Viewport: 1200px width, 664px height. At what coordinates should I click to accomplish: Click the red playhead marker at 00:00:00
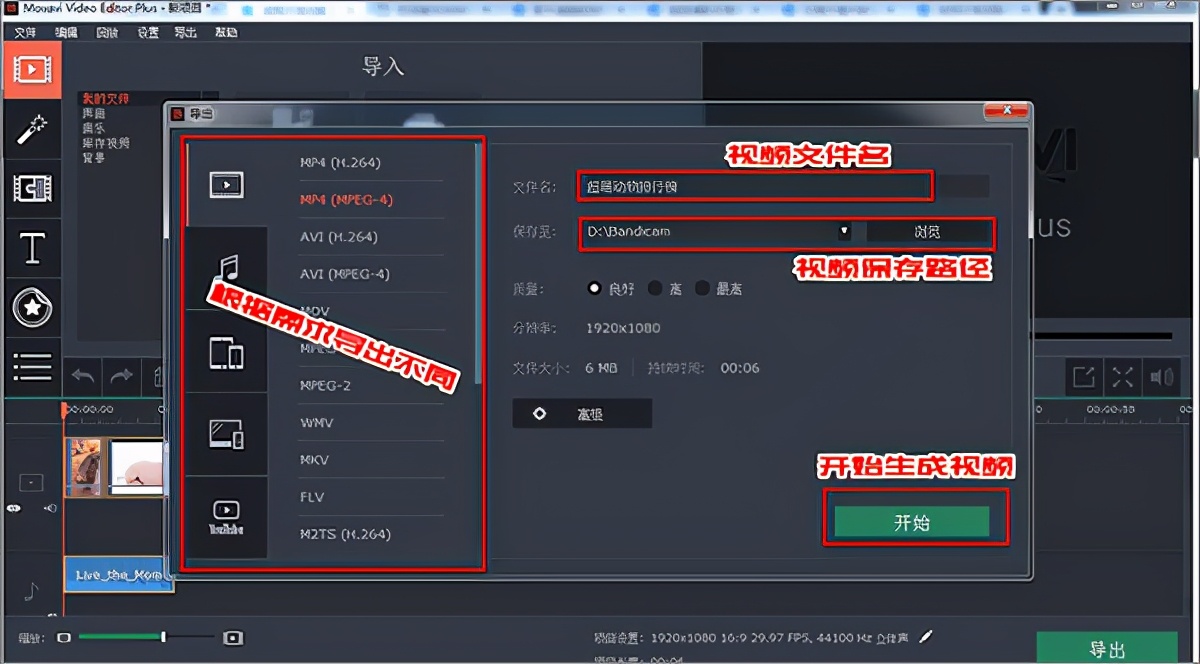(65, 409)
